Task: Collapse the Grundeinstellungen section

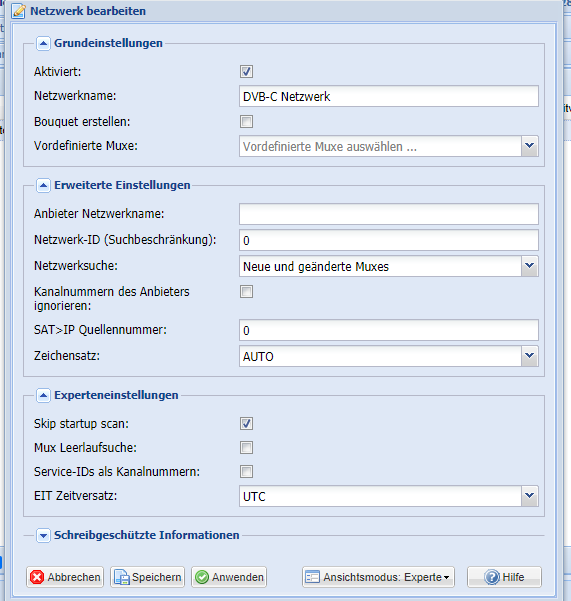Action: click(x=43, y=43)
